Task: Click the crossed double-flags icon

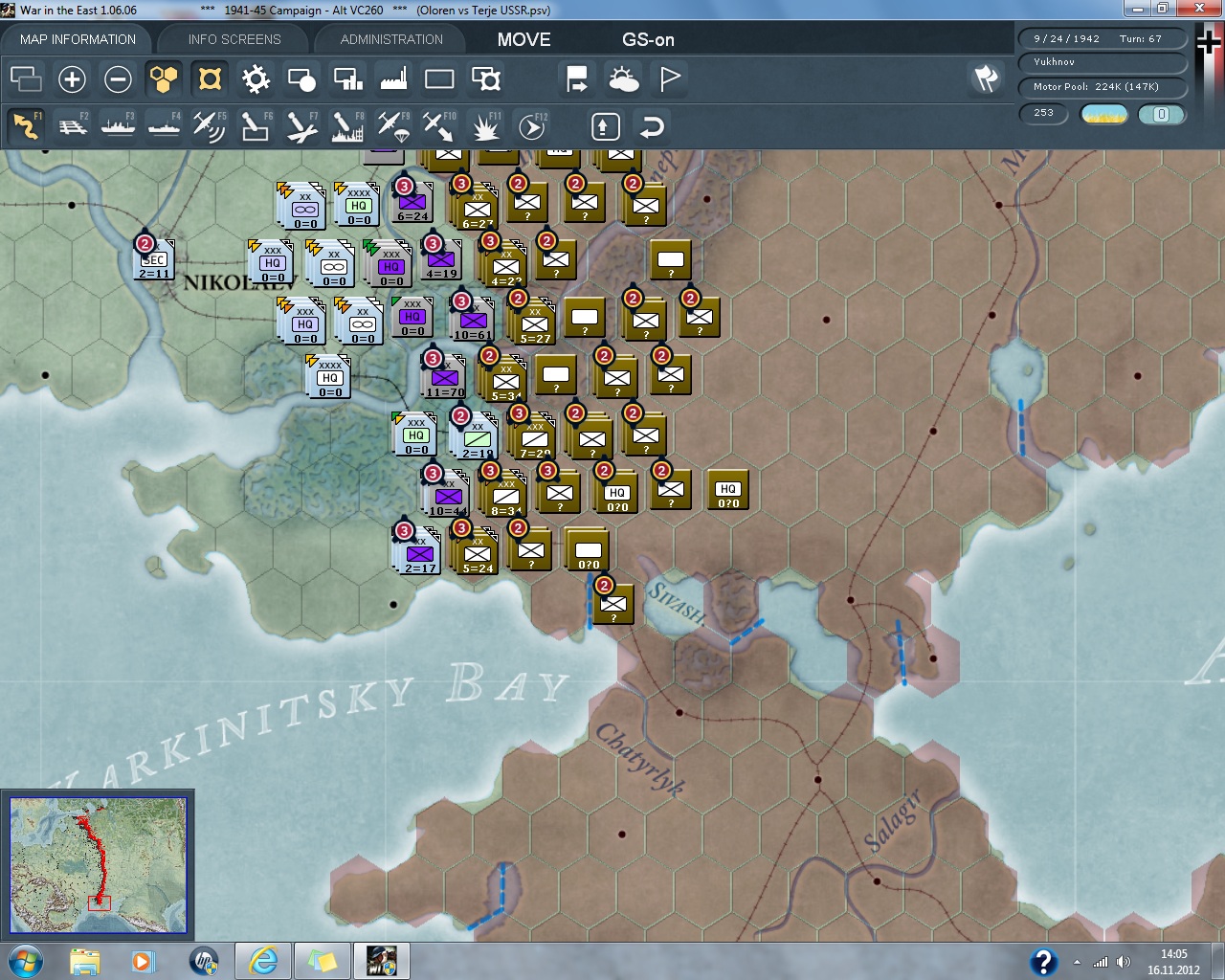Action: [986, 78]
